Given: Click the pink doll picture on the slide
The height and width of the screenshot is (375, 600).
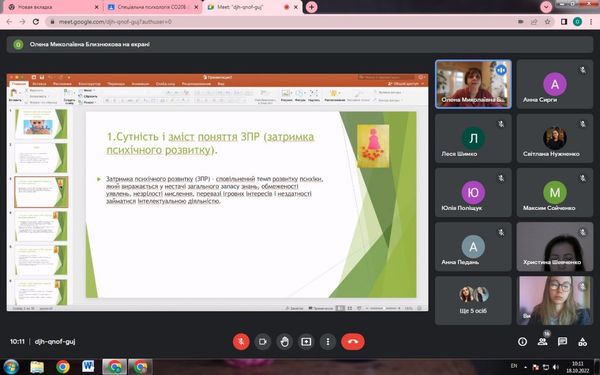Looking at the screenshot, I should pos(373,146).
